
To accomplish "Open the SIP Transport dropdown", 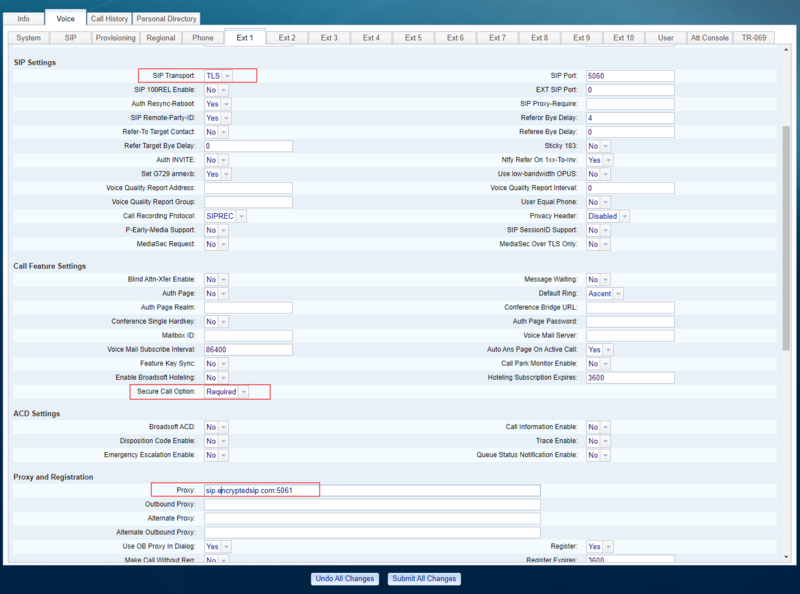I will tap(218, 76).
